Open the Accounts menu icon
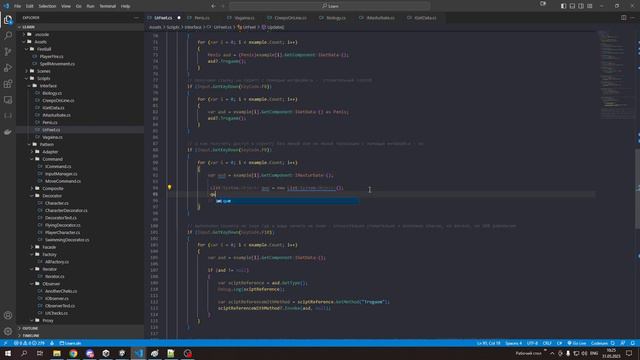Viewport: 640px width, 360px height. point(8,315)
